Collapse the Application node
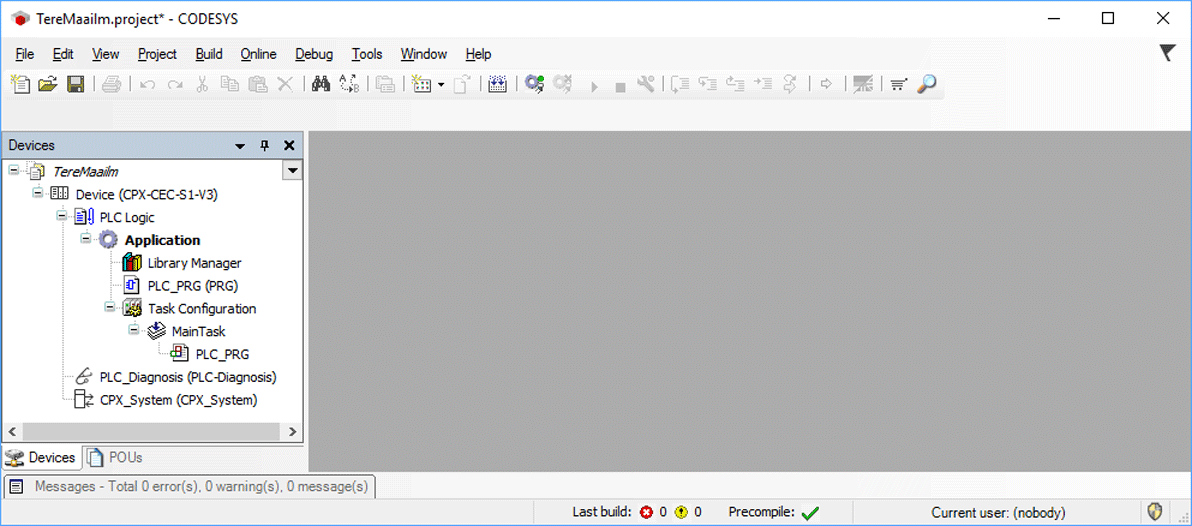 point(86,238)
